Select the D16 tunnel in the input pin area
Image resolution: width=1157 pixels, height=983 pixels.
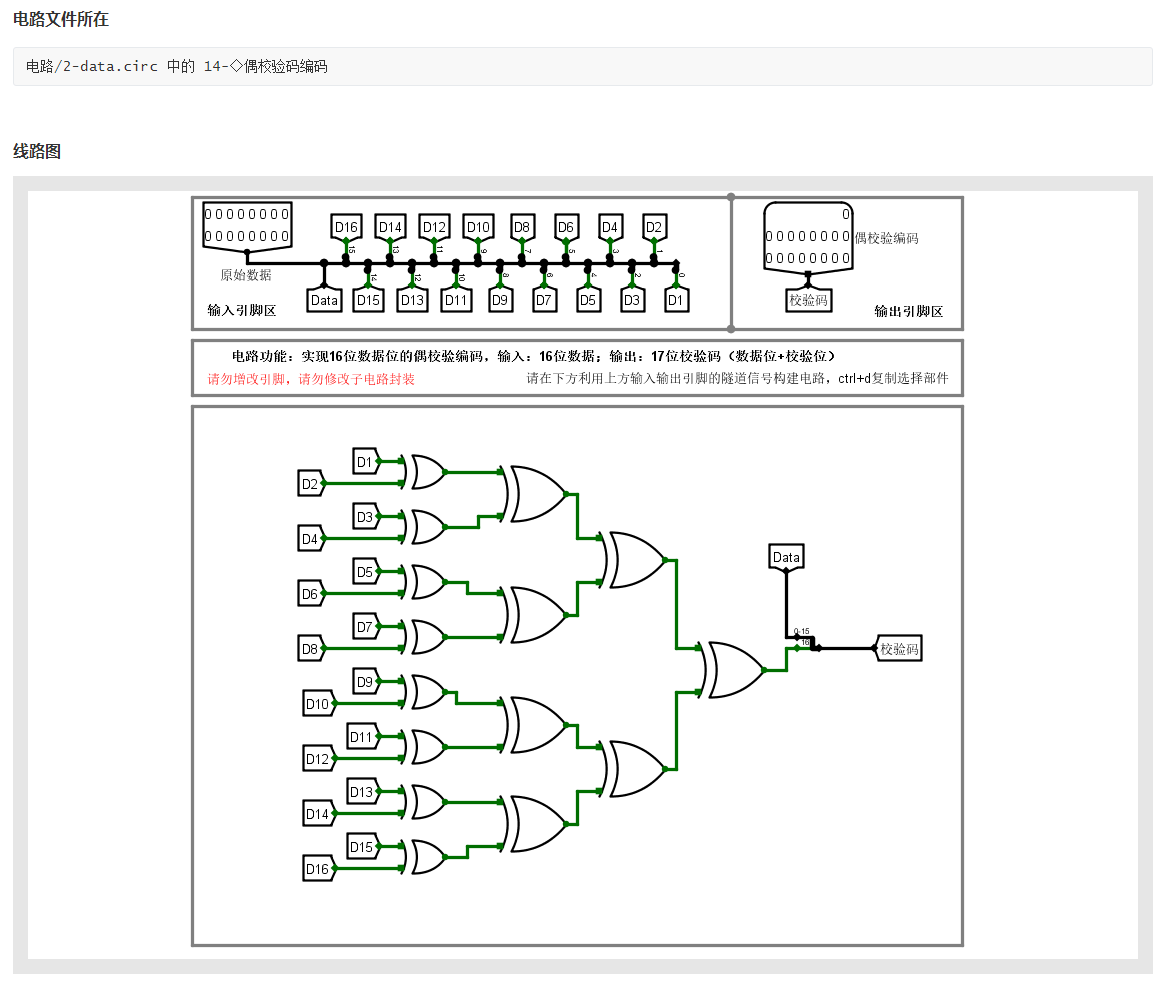click(x=346, y=227)
